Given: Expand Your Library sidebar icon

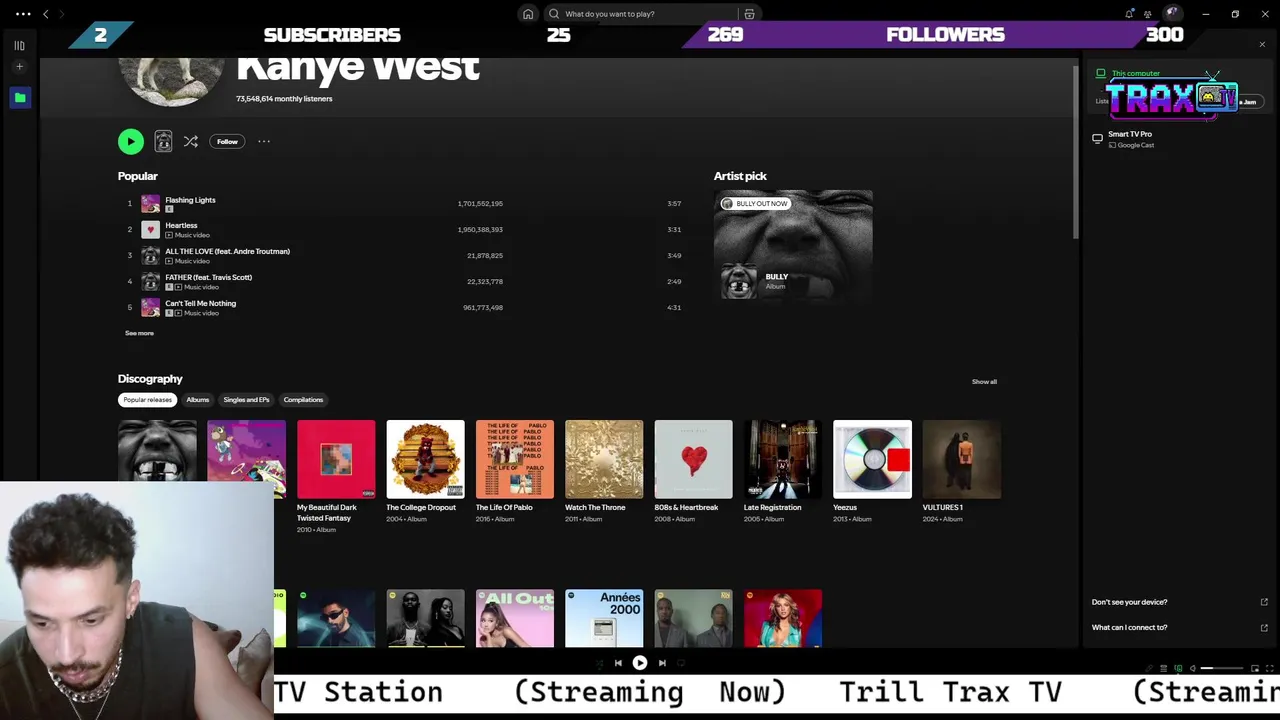Looking at the screenshot, I should coord(19,45).
